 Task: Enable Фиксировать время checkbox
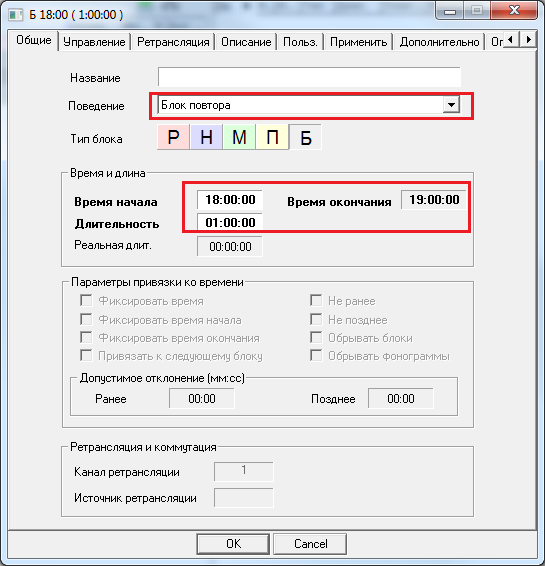[x=86, y=300]
